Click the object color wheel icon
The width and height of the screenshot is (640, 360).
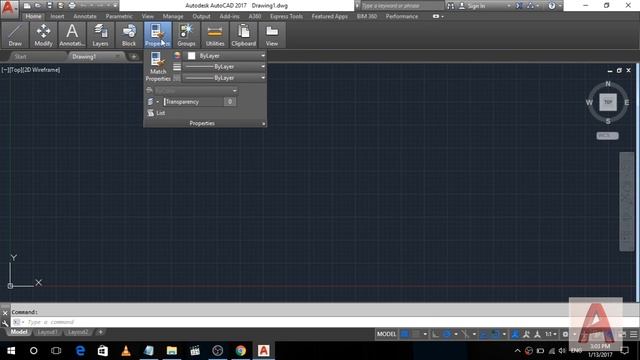(x=177, y=56)
